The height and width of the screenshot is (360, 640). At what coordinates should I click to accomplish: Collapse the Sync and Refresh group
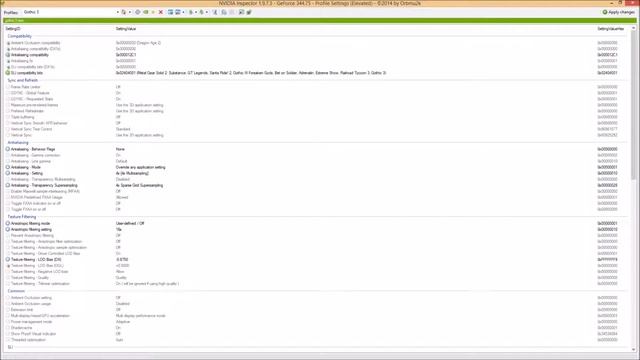click(x=22, y=80)
